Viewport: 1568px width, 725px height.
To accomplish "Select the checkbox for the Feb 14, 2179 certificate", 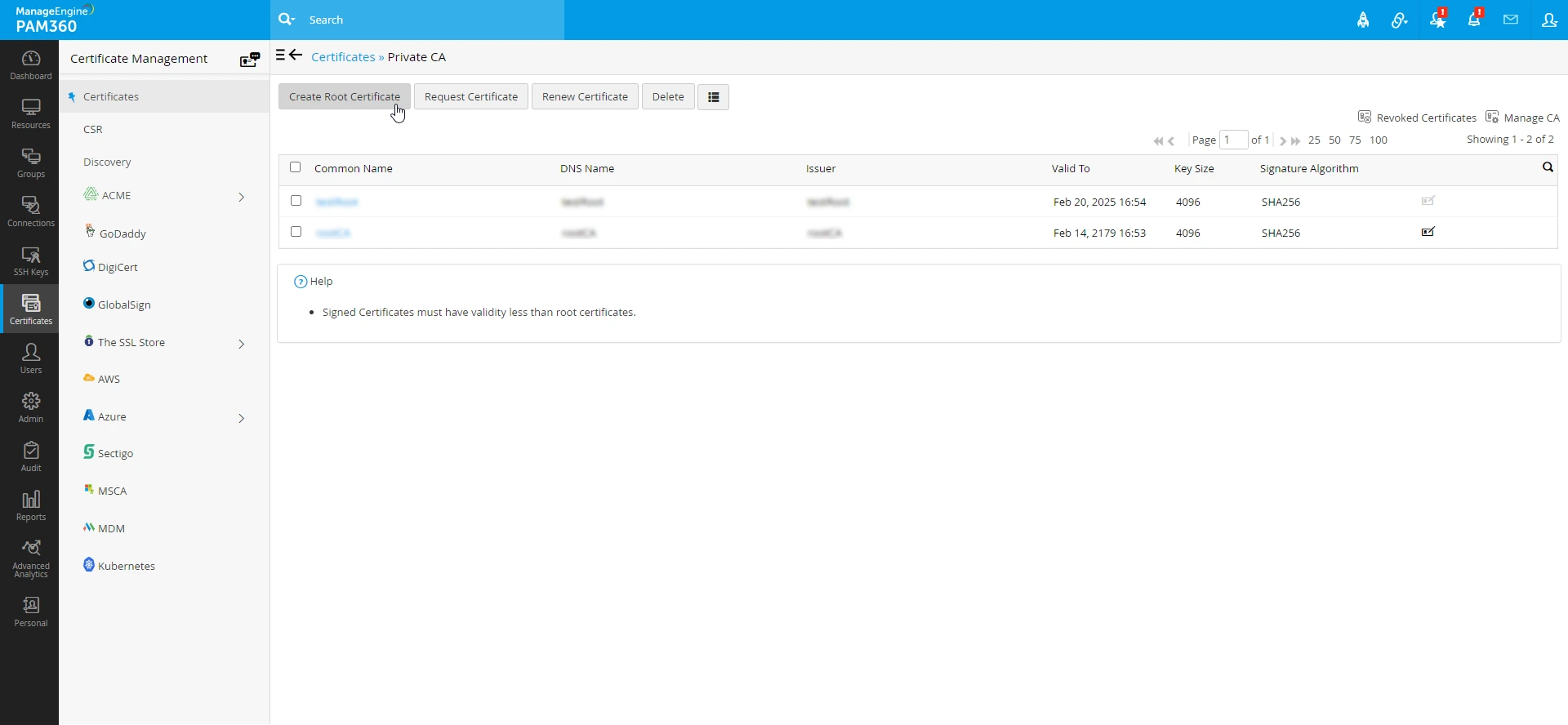I will click(x=296, y=232).
